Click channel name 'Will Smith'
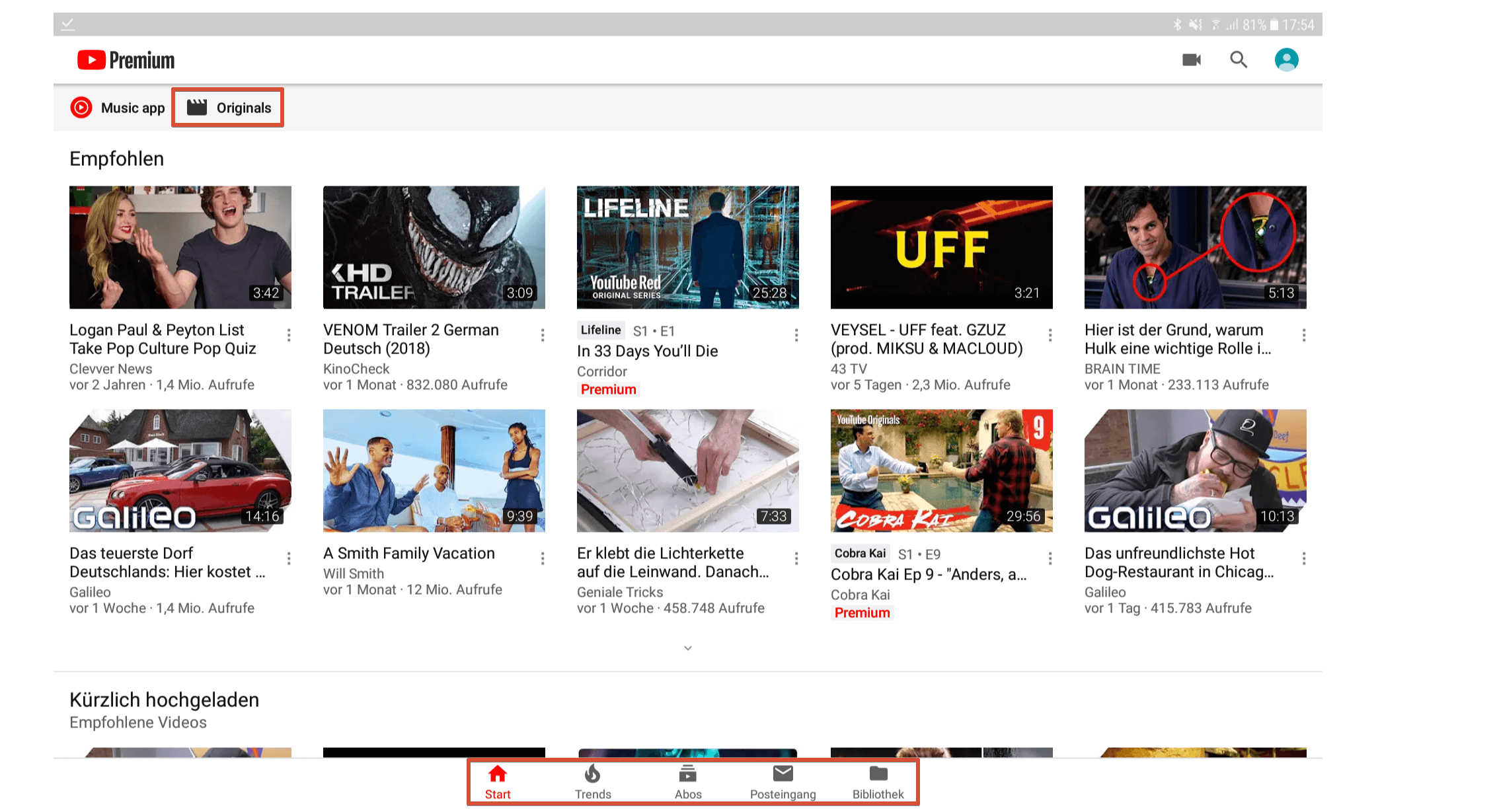1495x812 pixels. [x=354, y=573]
